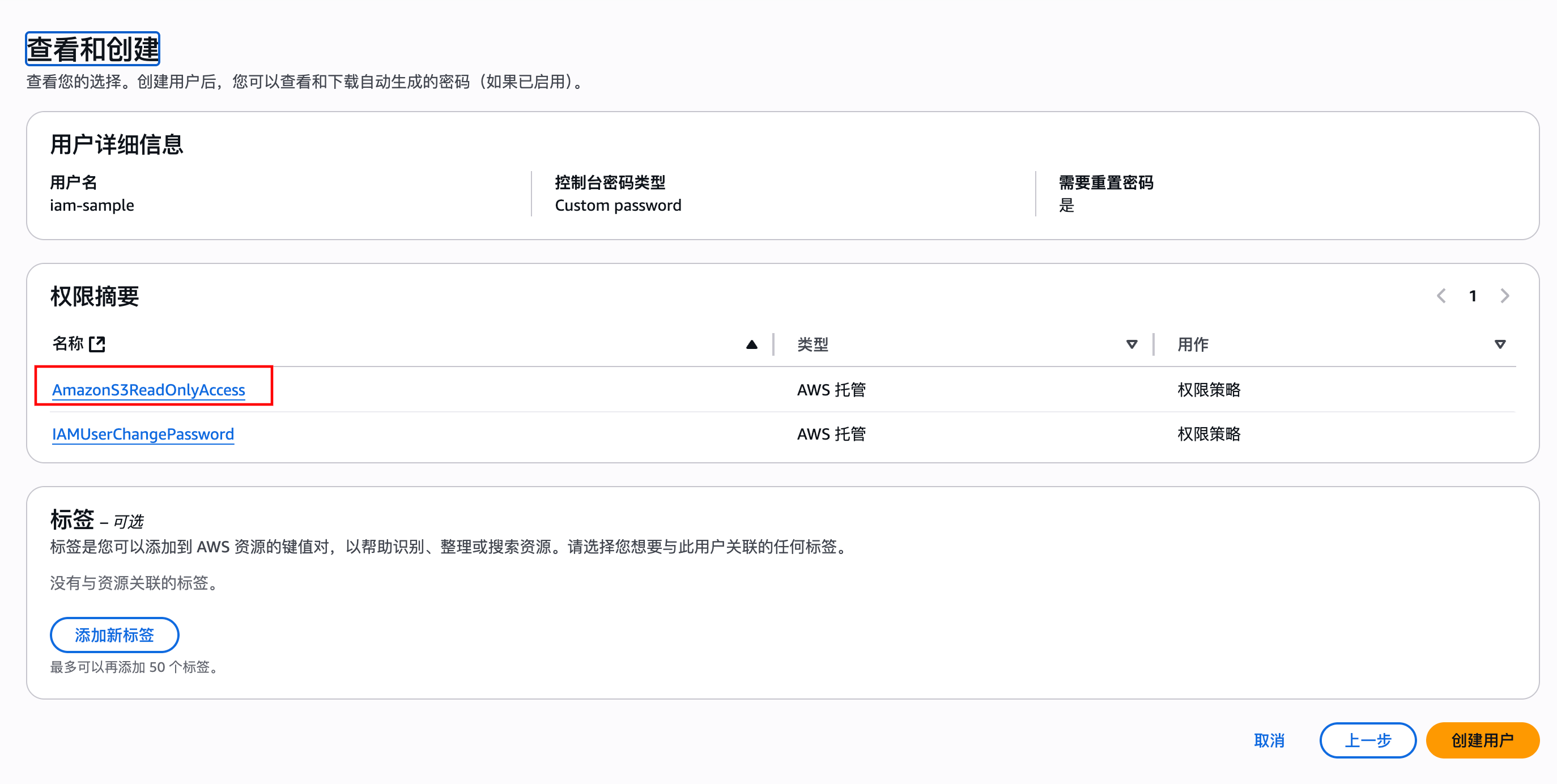Click the filter arrow on 类型 column
The height and width of the screenshot is (784, 1557).
click(1131, 343)
